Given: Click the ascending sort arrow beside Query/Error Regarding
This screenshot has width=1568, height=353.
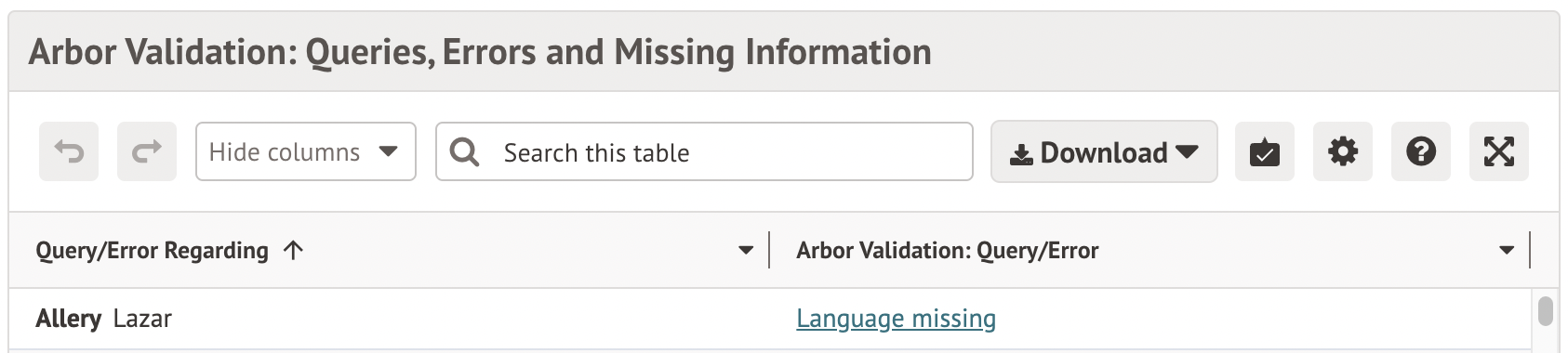Looking at the screenshot, I should pyautogui.click(x=293, y=250).
